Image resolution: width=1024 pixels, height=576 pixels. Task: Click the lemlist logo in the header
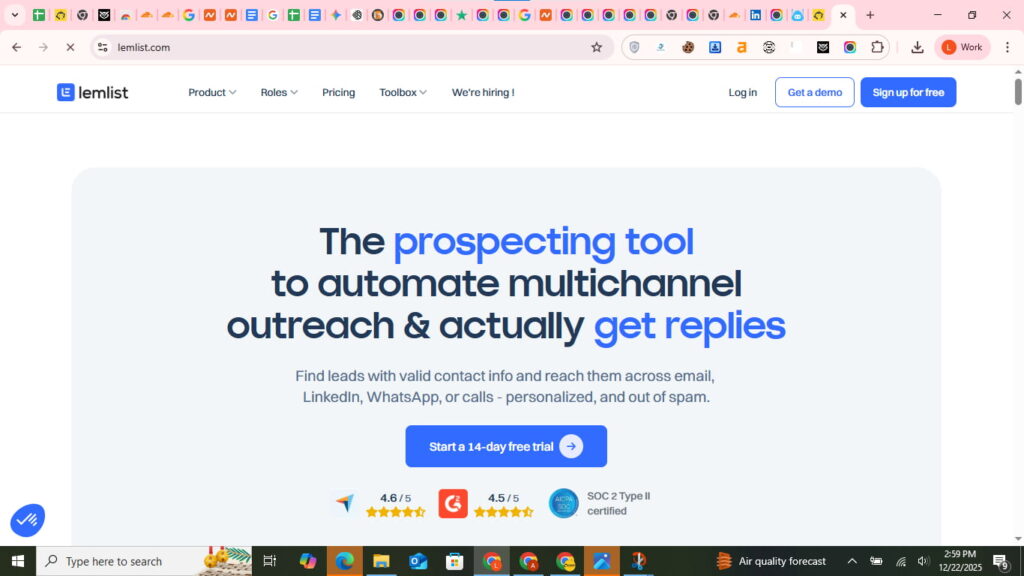coord(92,92)
